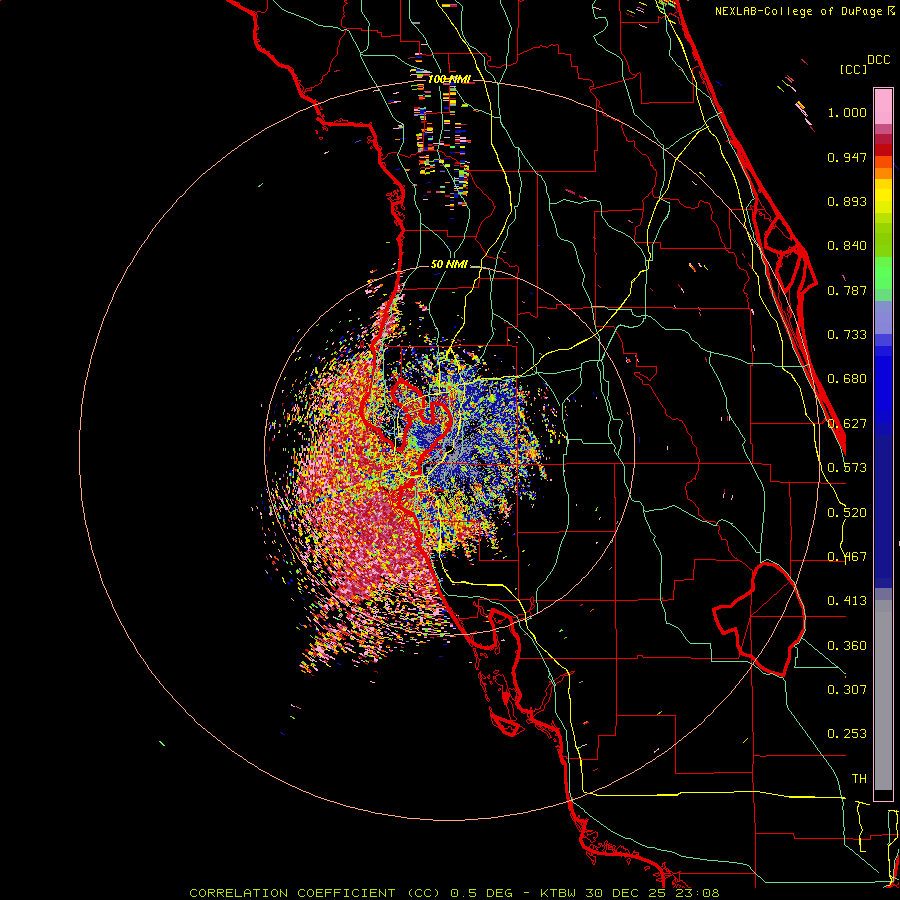Click the TH threshold label
The width and height of the screenshot is (900, 900).
(x=859, y=779)
